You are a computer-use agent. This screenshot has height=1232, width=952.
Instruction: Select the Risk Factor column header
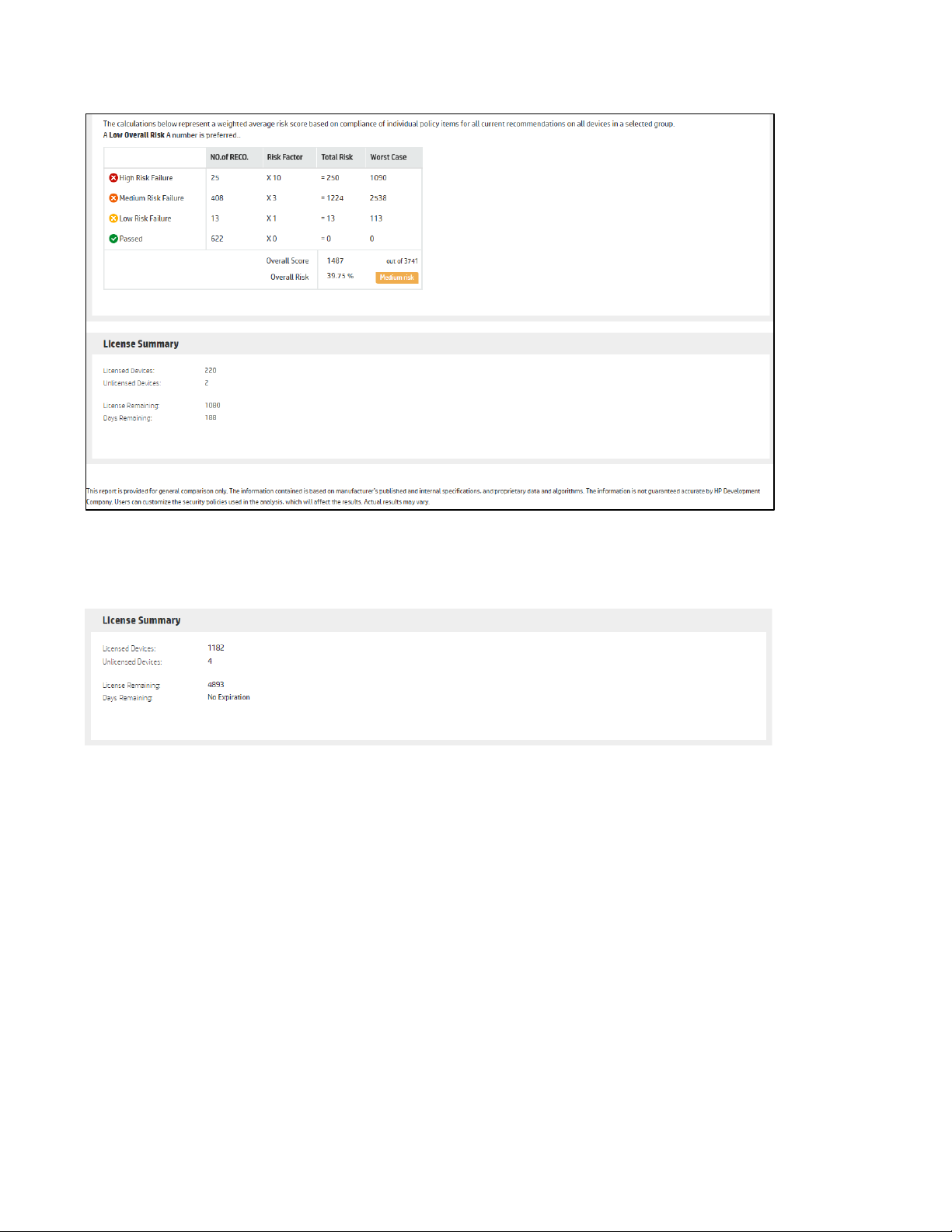click(284, 157)
